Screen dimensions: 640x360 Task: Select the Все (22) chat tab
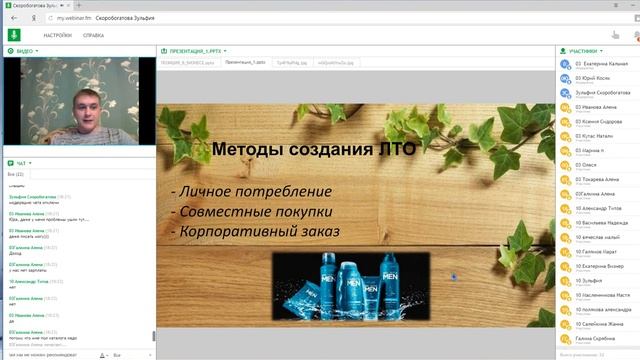point(16,174)
